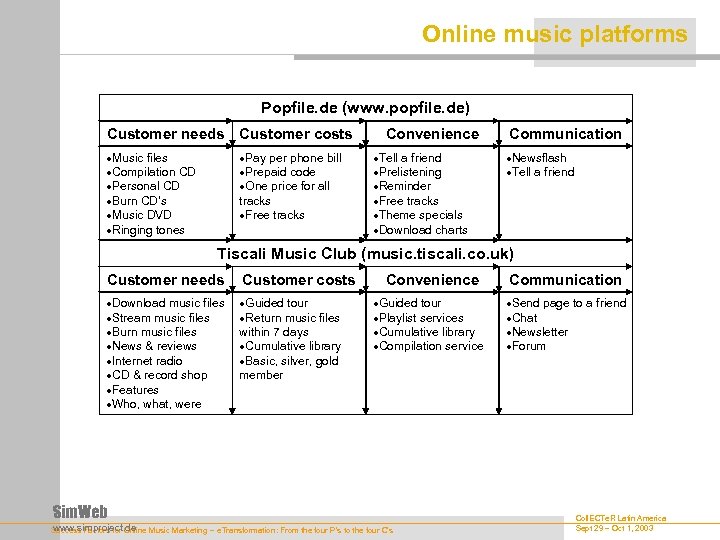Click the 'Online music platforms' slide title

pos(555,34)
